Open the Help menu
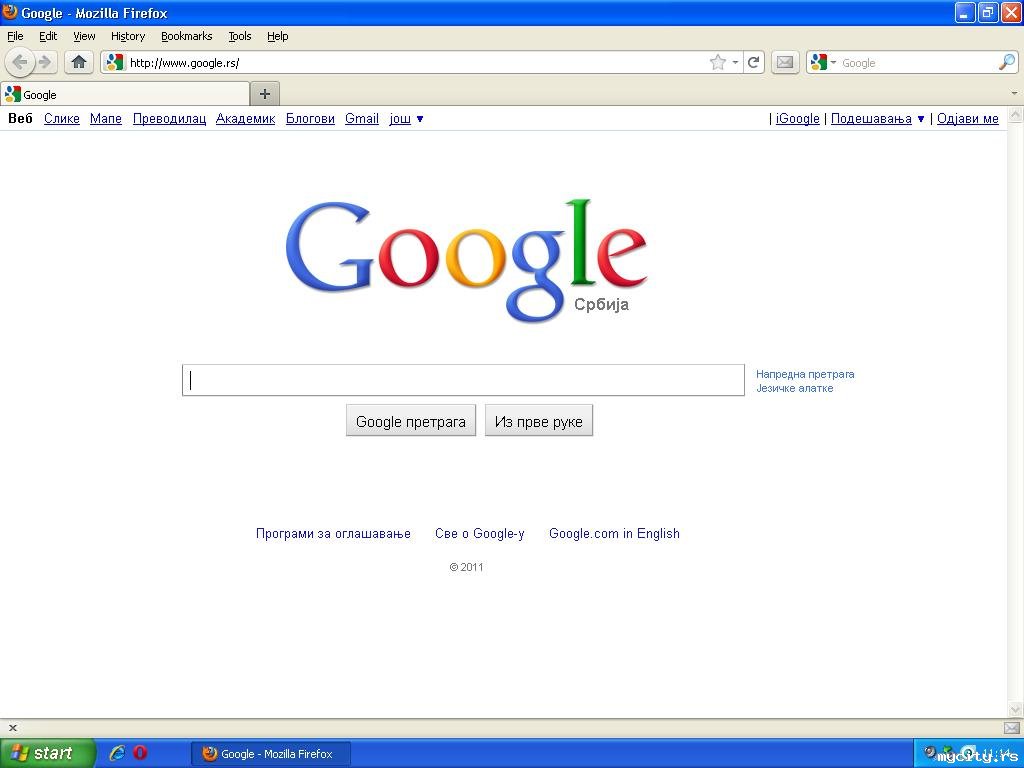Image resolution: width=1024 pixels, height=768 pixels. point(278,36)
